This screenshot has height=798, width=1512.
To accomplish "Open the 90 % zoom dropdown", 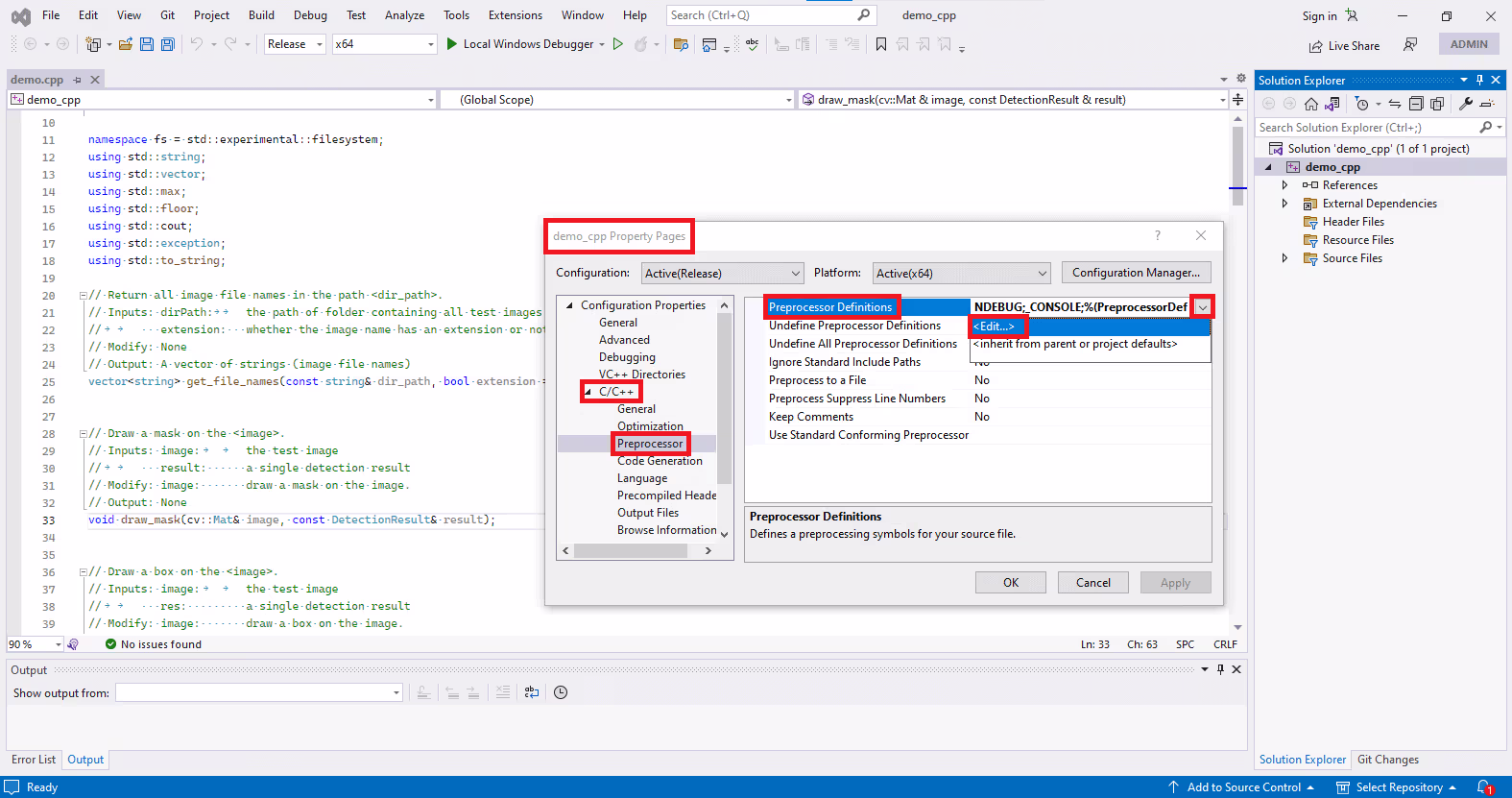I will (59, 644).
